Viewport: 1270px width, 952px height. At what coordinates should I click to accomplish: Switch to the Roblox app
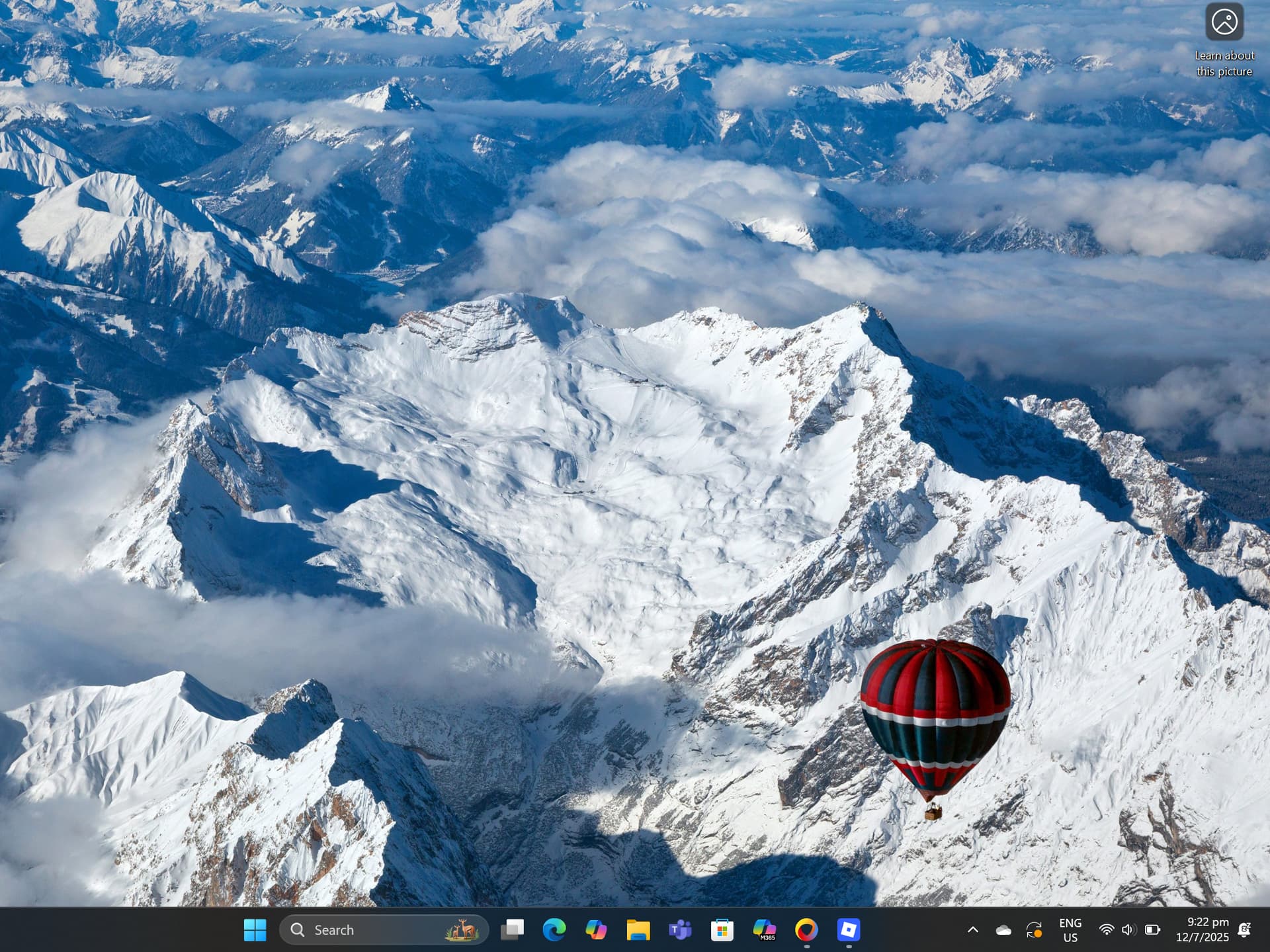[x=849, y=930]
